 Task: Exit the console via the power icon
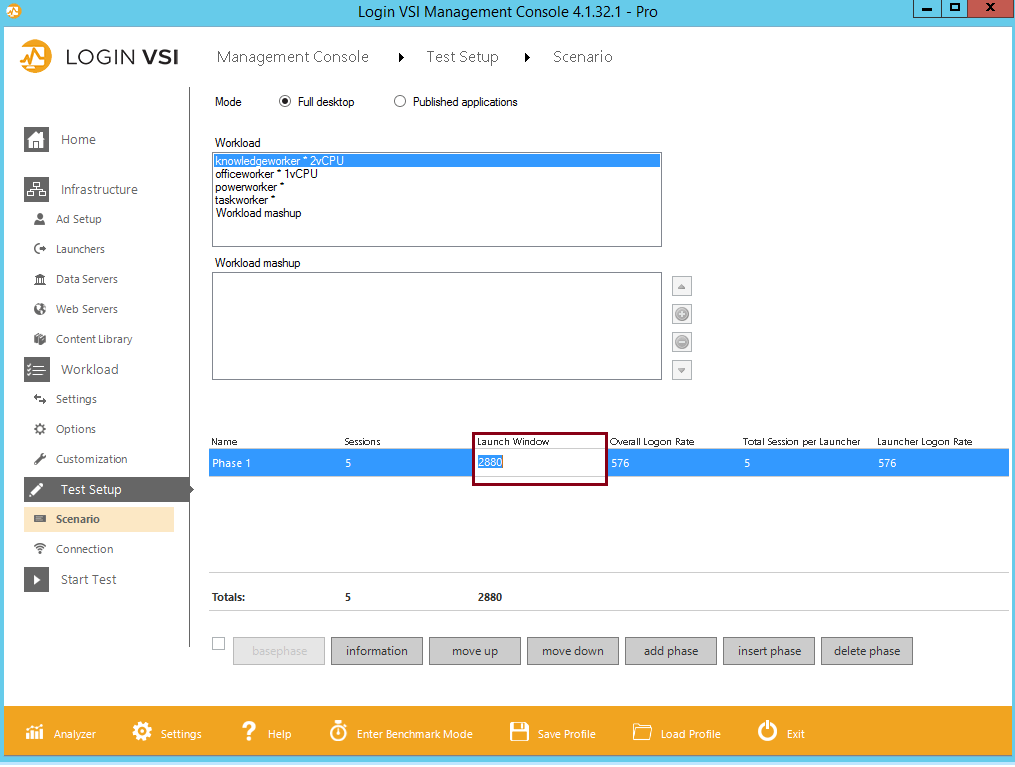(x=781, y=732)
